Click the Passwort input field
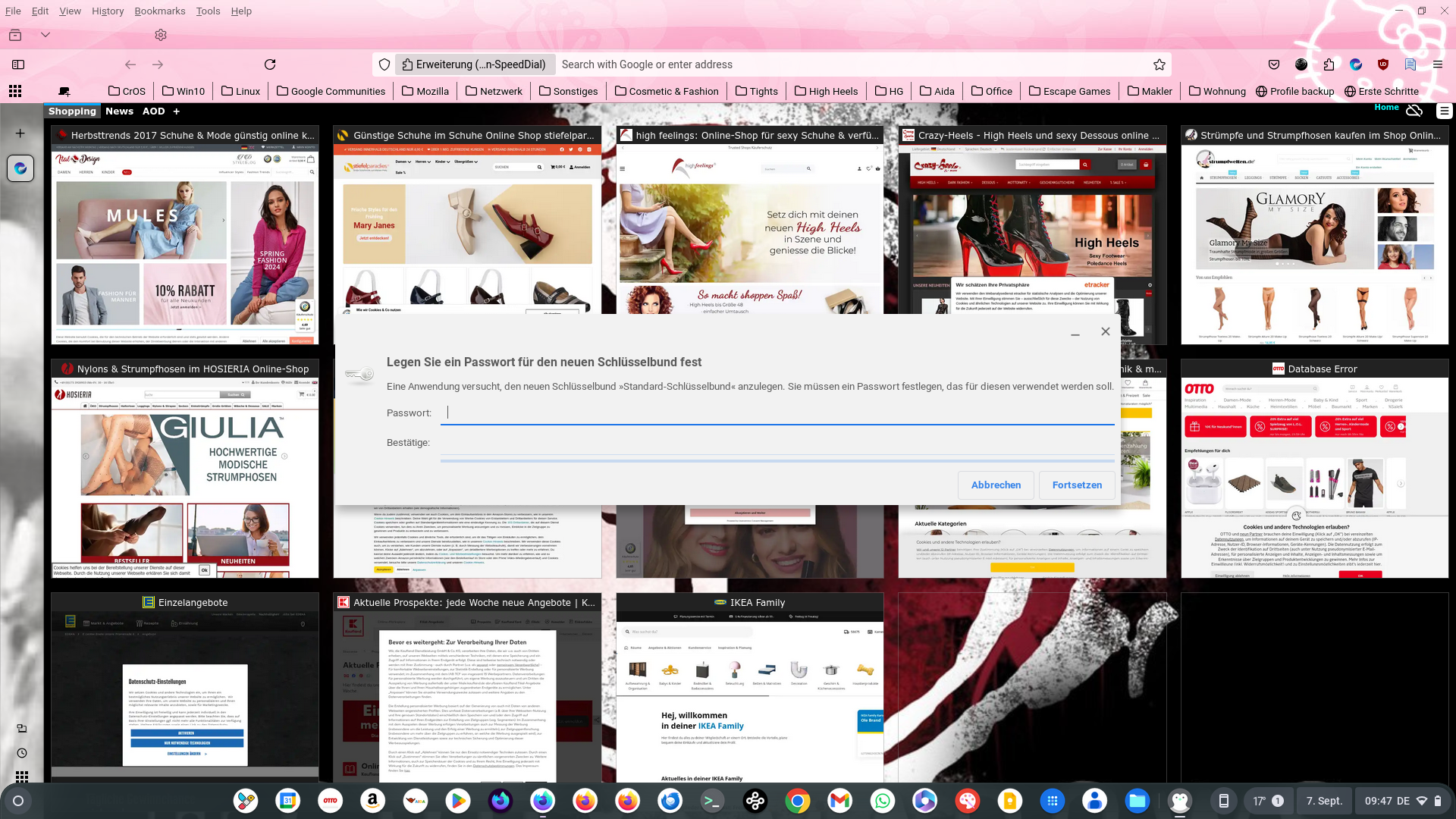Viewport: 1456px width, 819px height. pyautogui.click(x=777, y=413)
